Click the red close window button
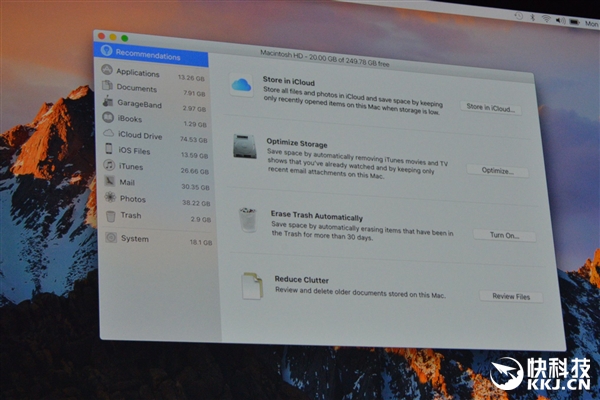 point(101,36)
